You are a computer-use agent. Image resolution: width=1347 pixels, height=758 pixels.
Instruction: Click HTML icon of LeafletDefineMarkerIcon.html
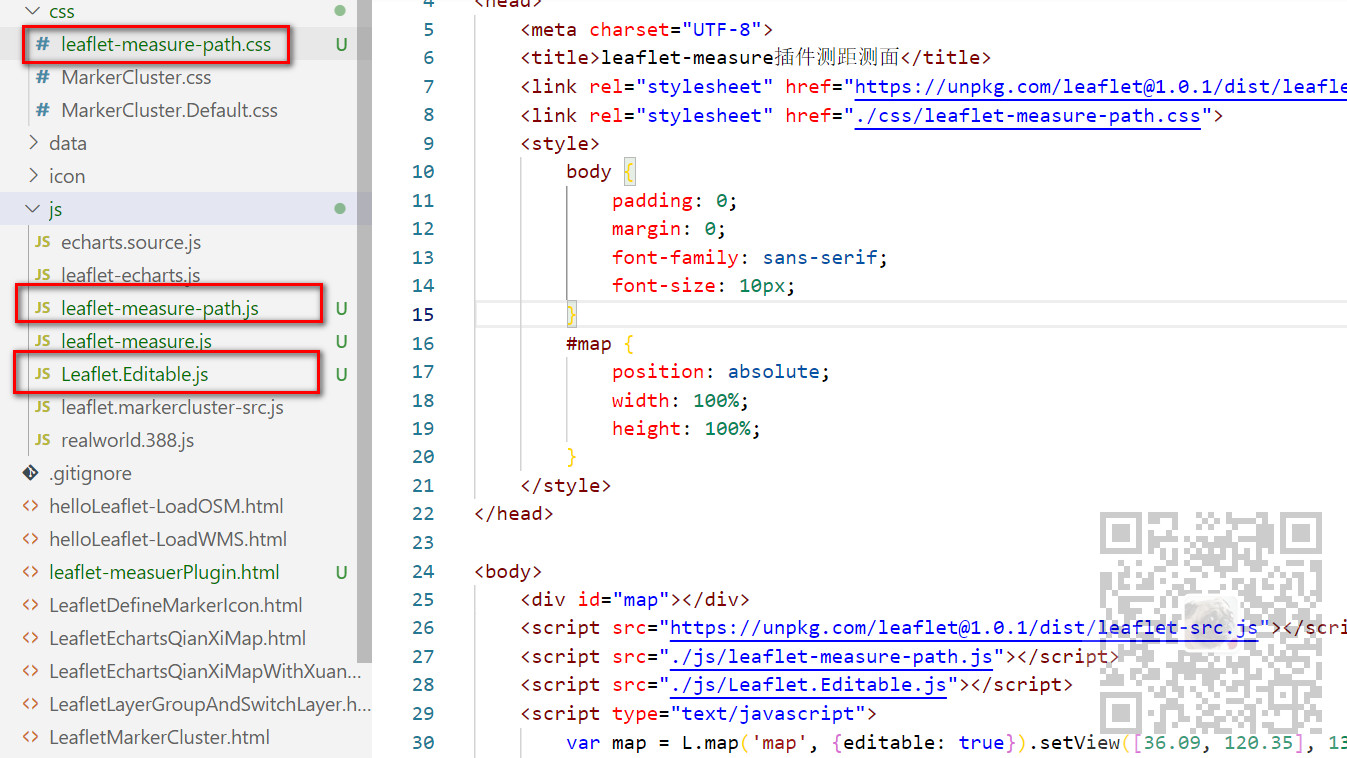point(30,605)
